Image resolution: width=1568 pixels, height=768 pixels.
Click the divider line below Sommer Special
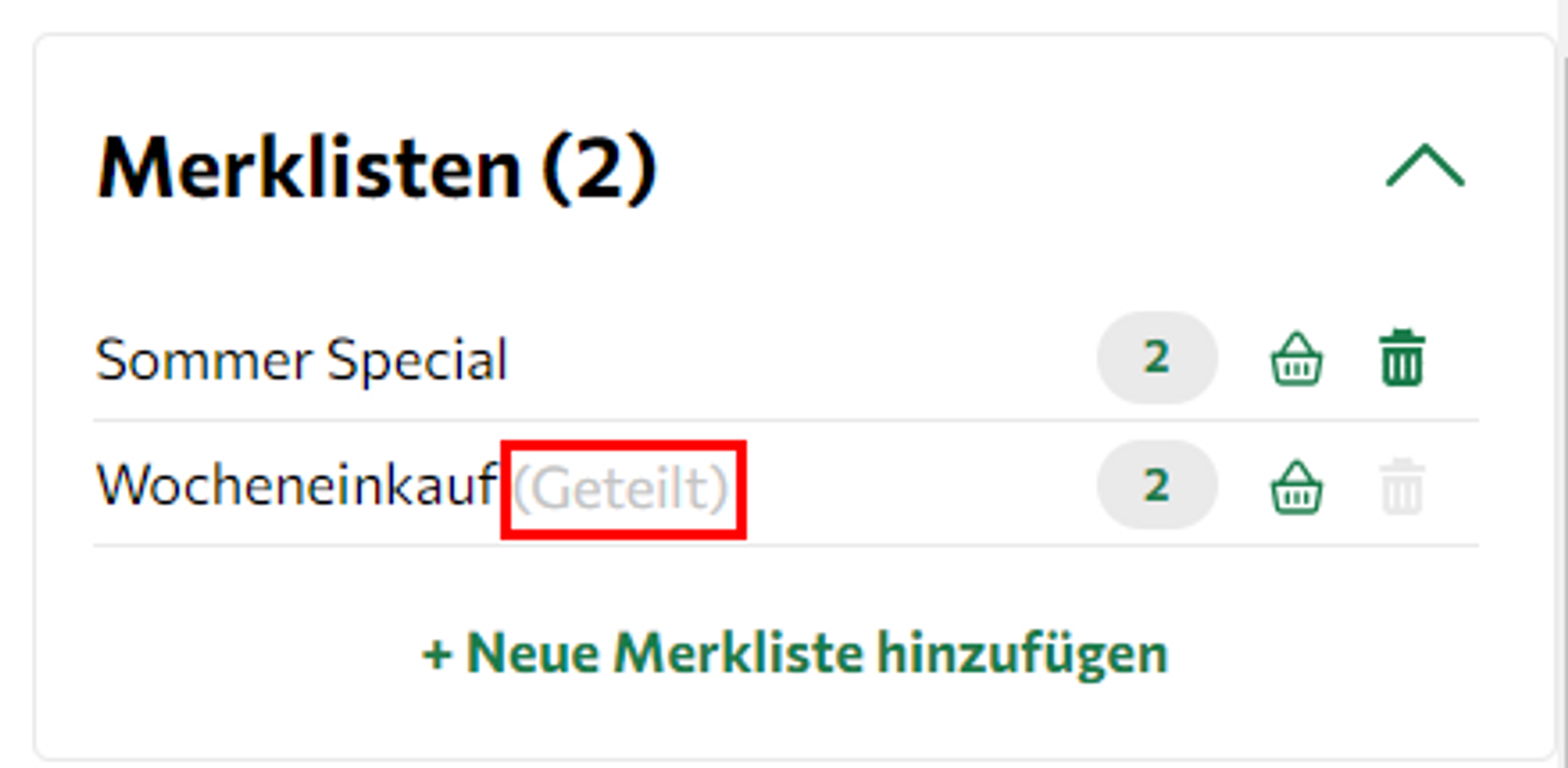(x=784, y=420)
